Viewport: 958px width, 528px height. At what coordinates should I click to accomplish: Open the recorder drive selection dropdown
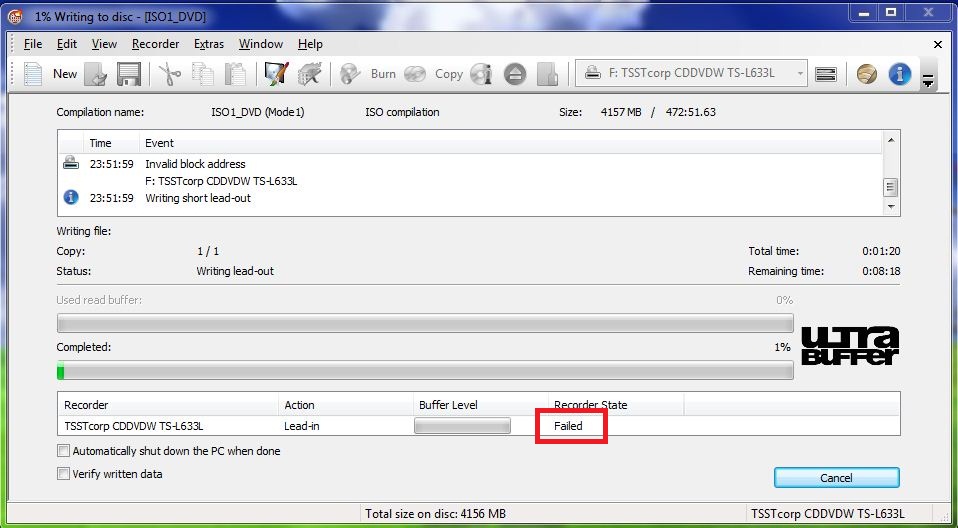[797, 73]
